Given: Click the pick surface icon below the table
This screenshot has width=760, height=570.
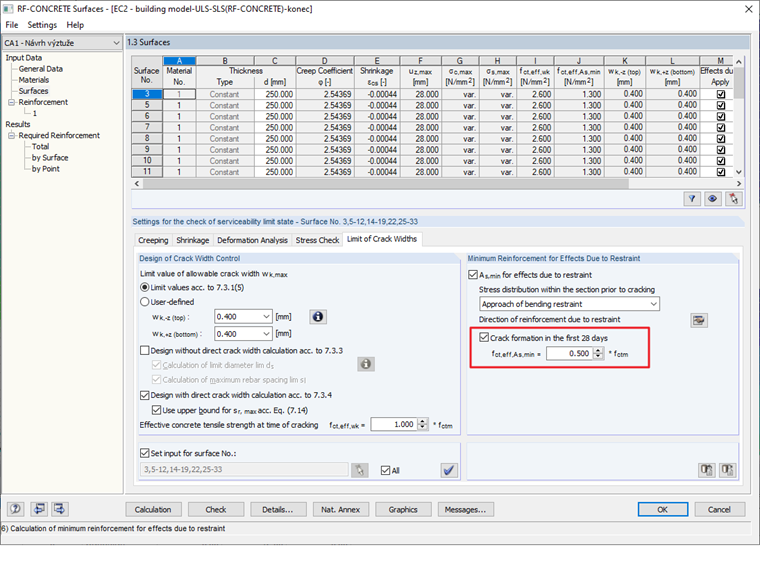Looking at the screenshot, I should click(x=733, y=198).
